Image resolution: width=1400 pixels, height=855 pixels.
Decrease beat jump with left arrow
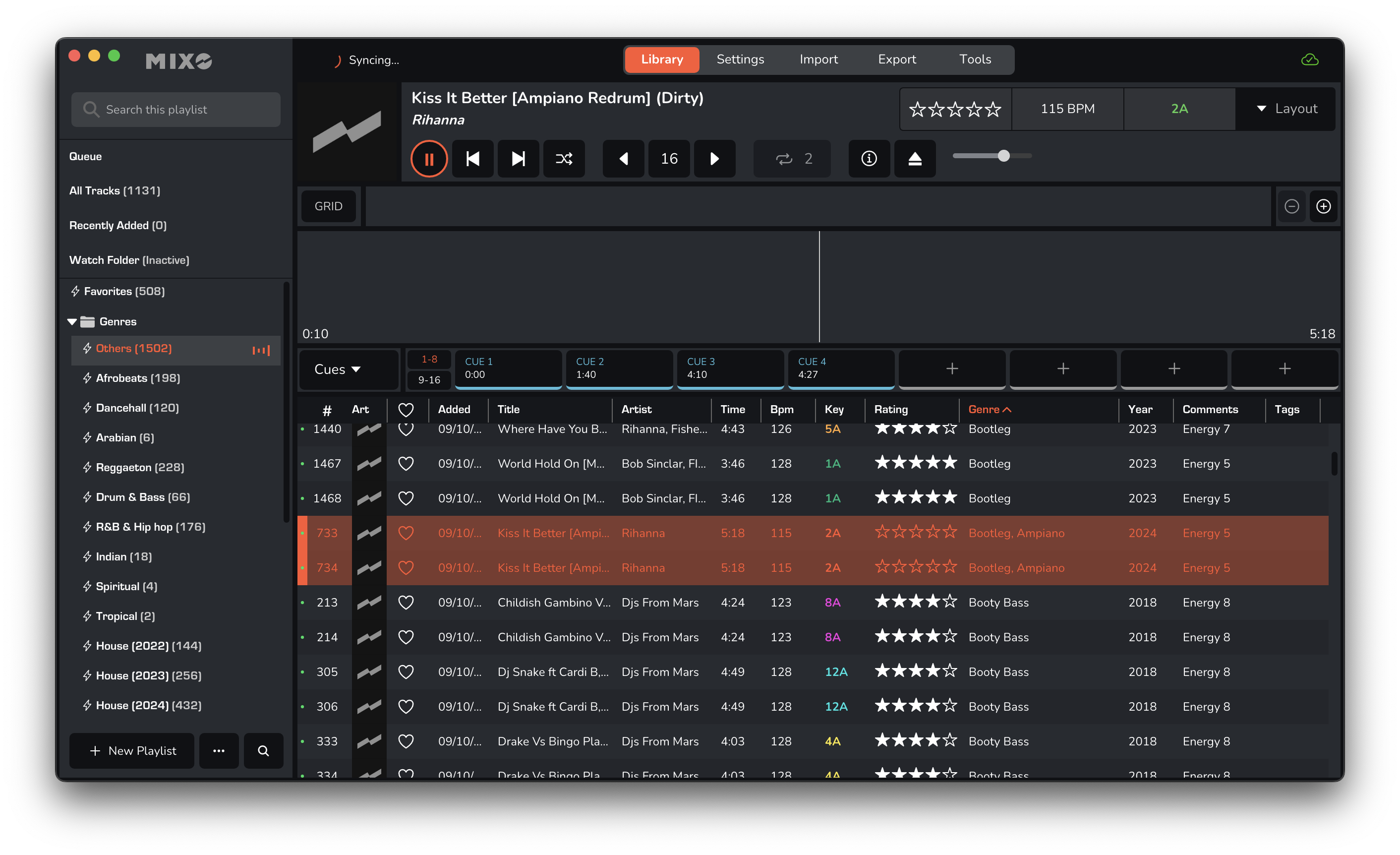click(623, 159)
